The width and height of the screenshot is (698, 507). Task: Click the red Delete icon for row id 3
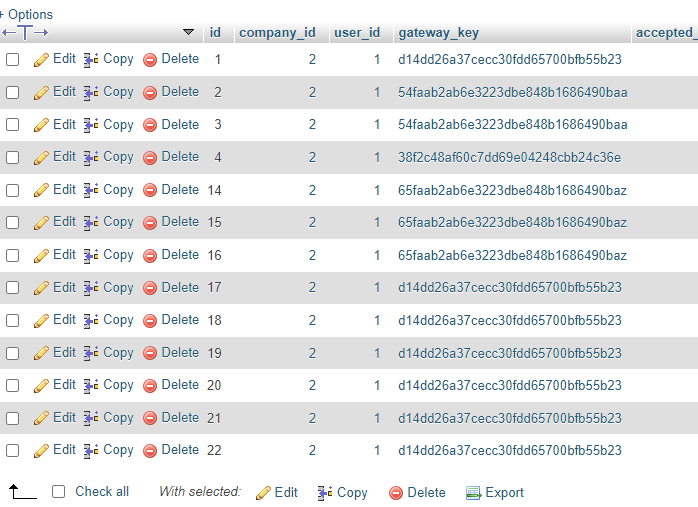click(150, 125)
